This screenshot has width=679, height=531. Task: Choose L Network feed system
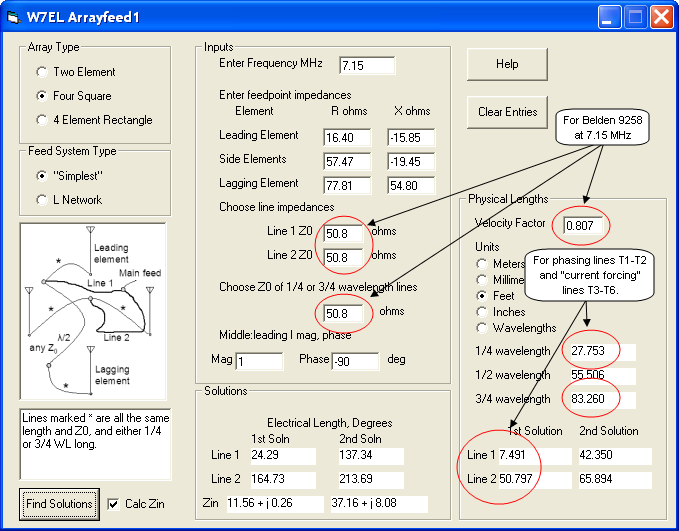click(x=41, y=199)
